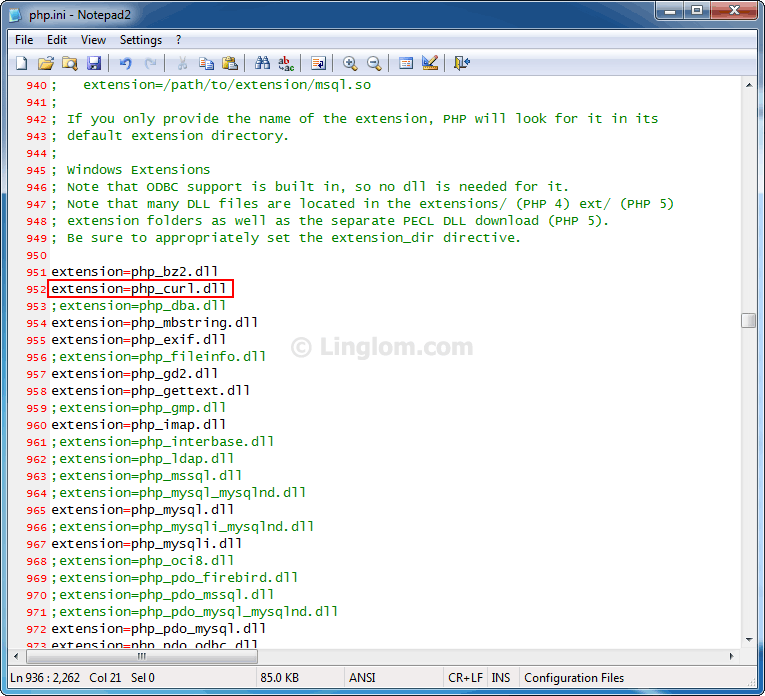Click the CR+LF line ending status
The width and height of the screenshot is (765, 696).
[x=465, y=678]
